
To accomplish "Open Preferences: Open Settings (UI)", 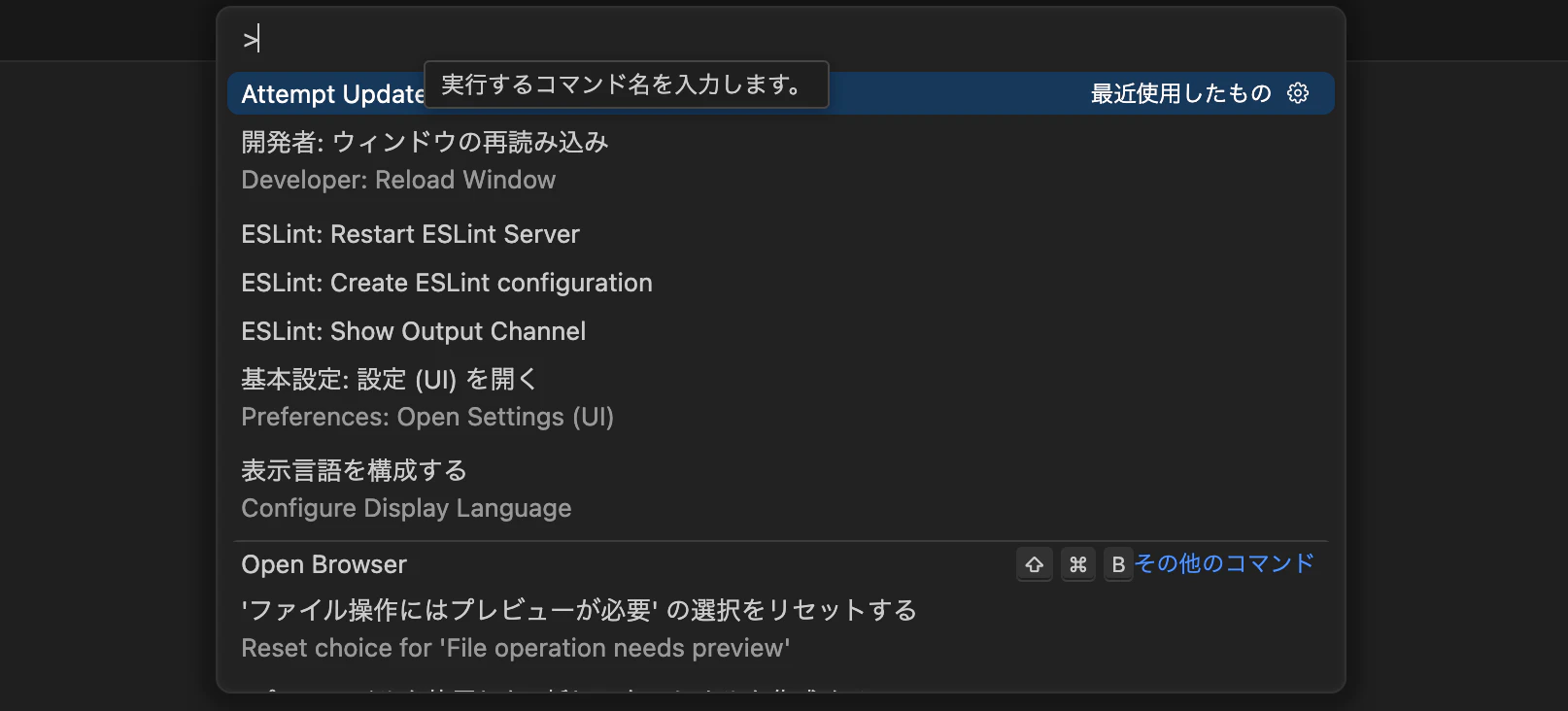I will (x=780, y=398).
